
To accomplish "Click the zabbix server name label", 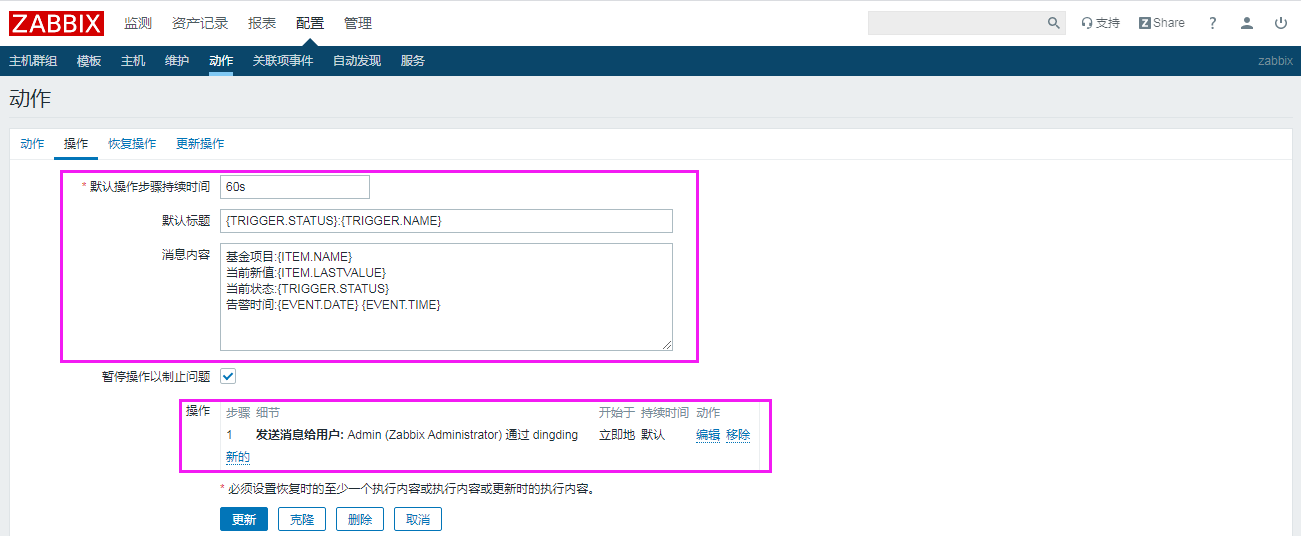I will (x=1275, y=61).
